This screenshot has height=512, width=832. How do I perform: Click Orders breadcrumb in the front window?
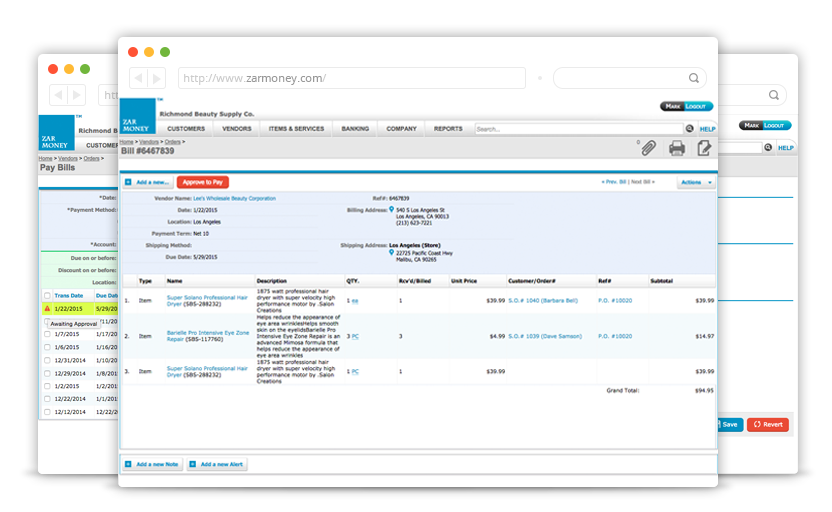click(172, 142)
